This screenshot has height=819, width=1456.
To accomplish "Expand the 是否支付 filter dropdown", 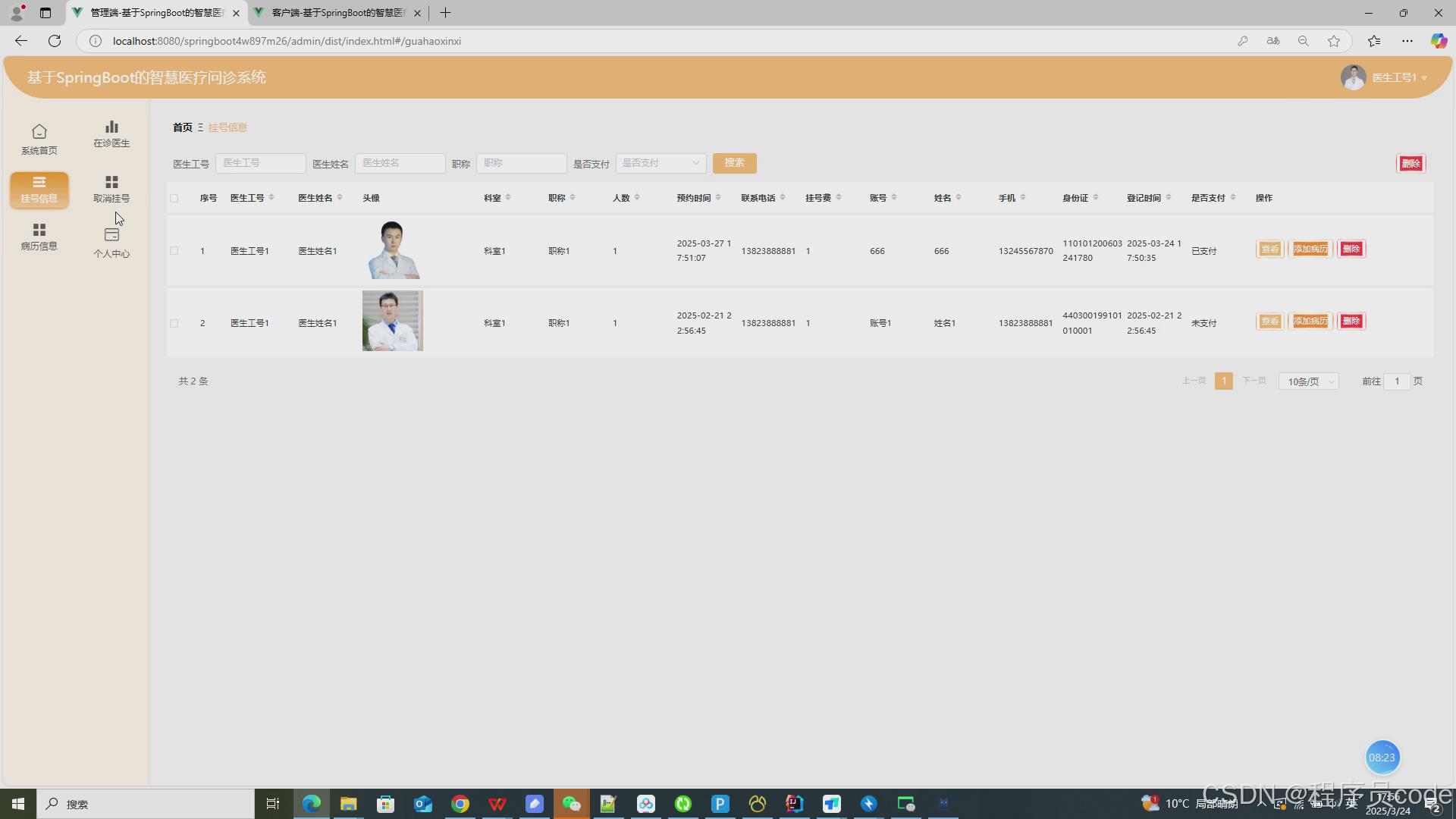I will pos(661,163).
